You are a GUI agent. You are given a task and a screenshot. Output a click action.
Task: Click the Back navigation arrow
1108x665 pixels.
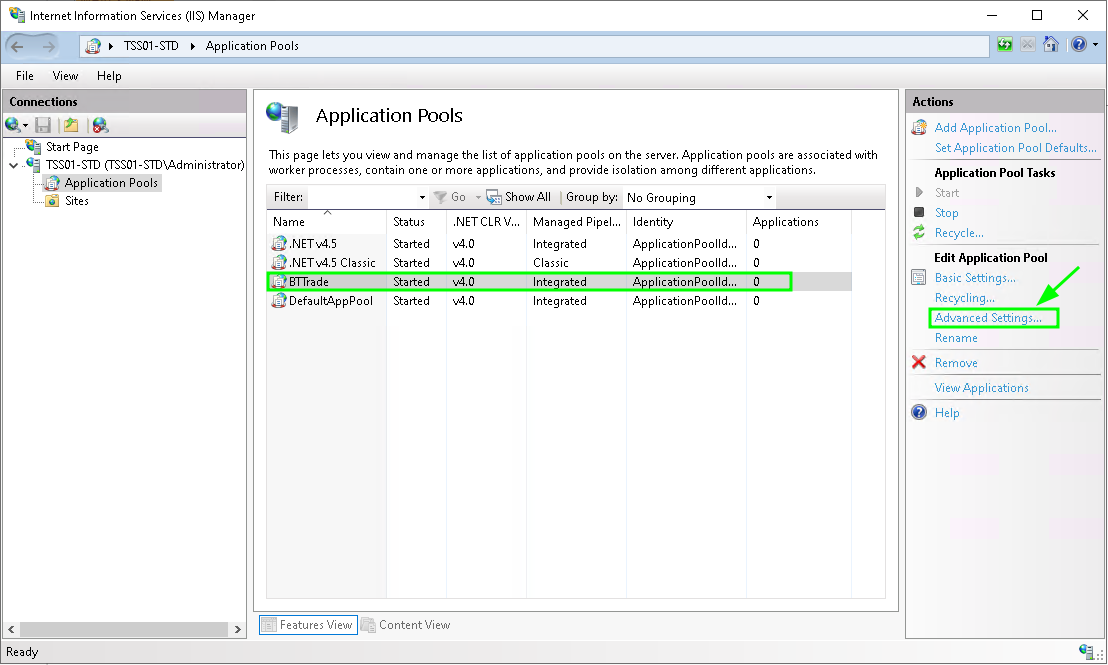click(18, 47)
